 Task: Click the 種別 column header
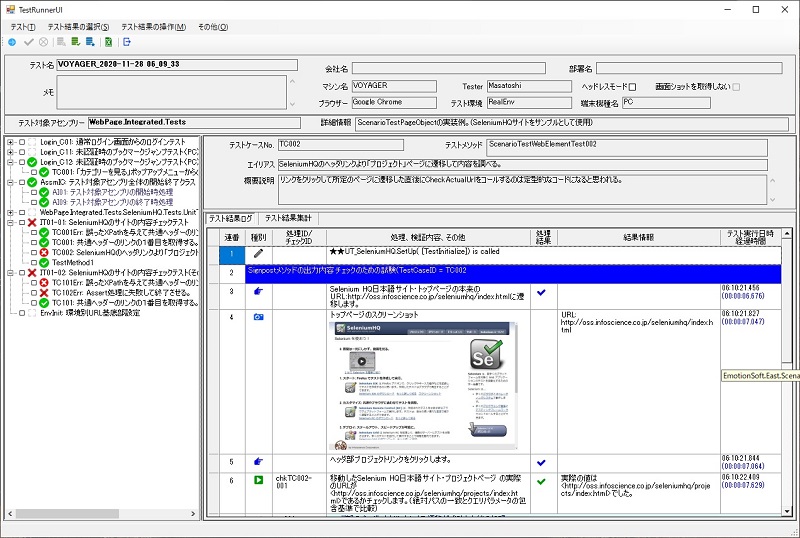point(259,238)
